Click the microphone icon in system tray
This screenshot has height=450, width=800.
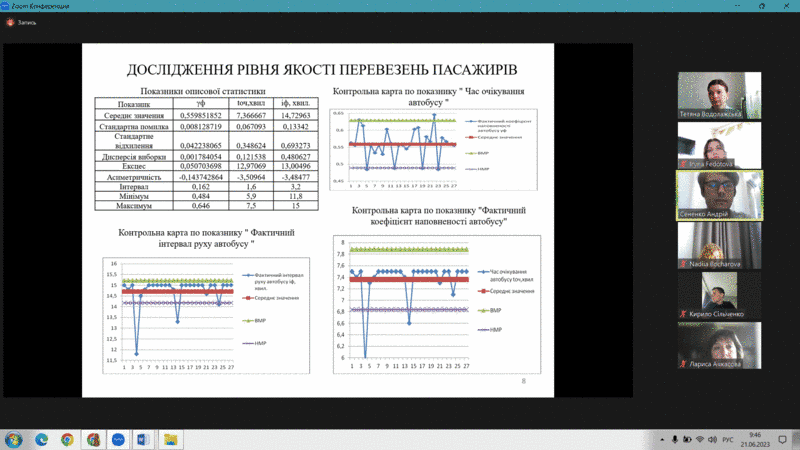(676, 439)
